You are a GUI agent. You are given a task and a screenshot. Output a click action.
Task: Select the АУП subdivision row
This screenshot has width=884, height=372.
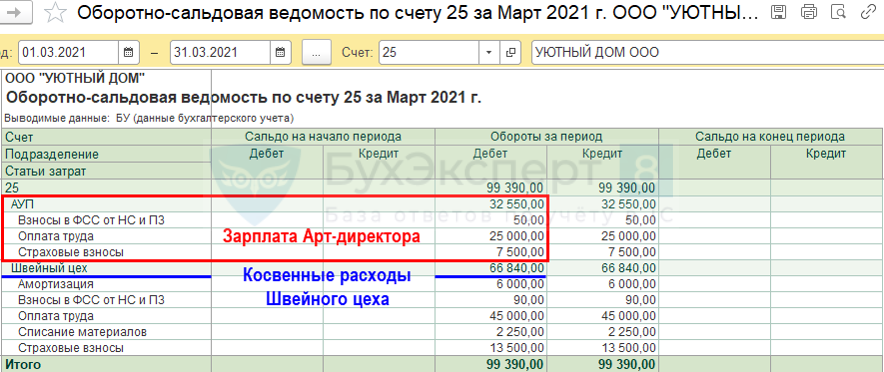point(442,203)
